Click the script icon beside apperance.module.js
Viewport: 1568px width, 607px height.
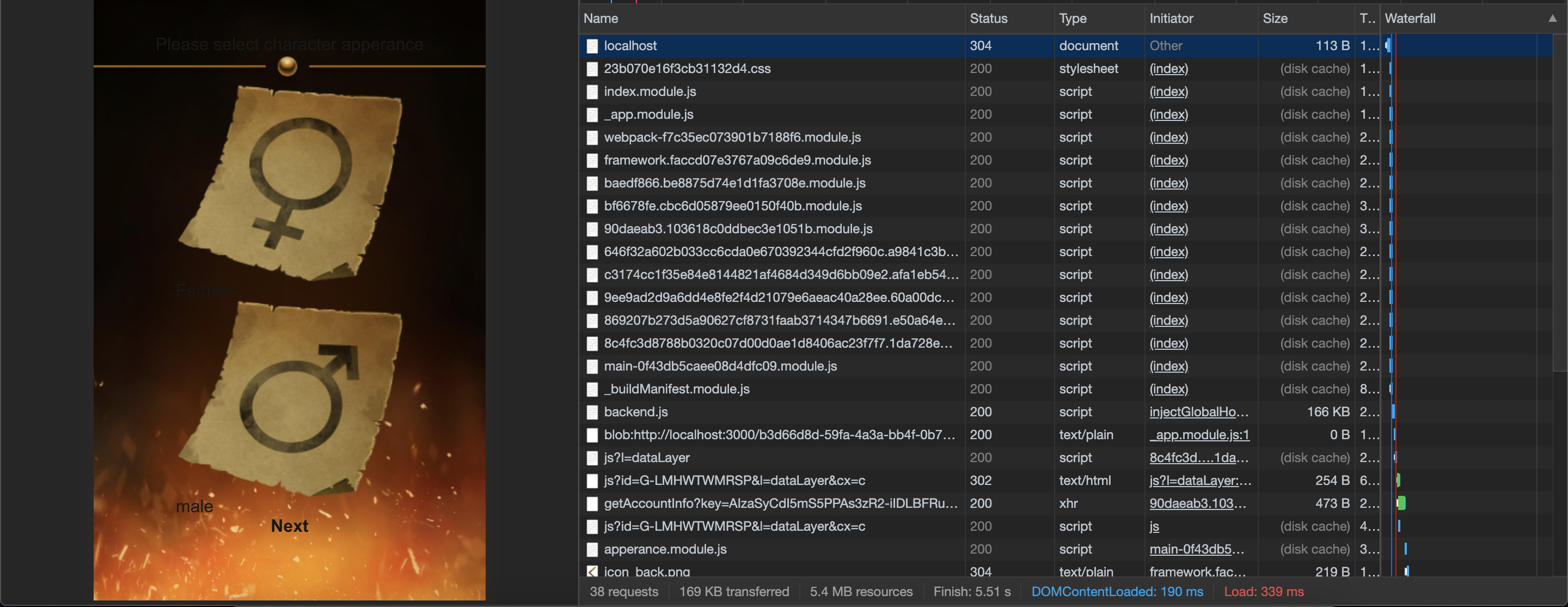pos(592,549)
